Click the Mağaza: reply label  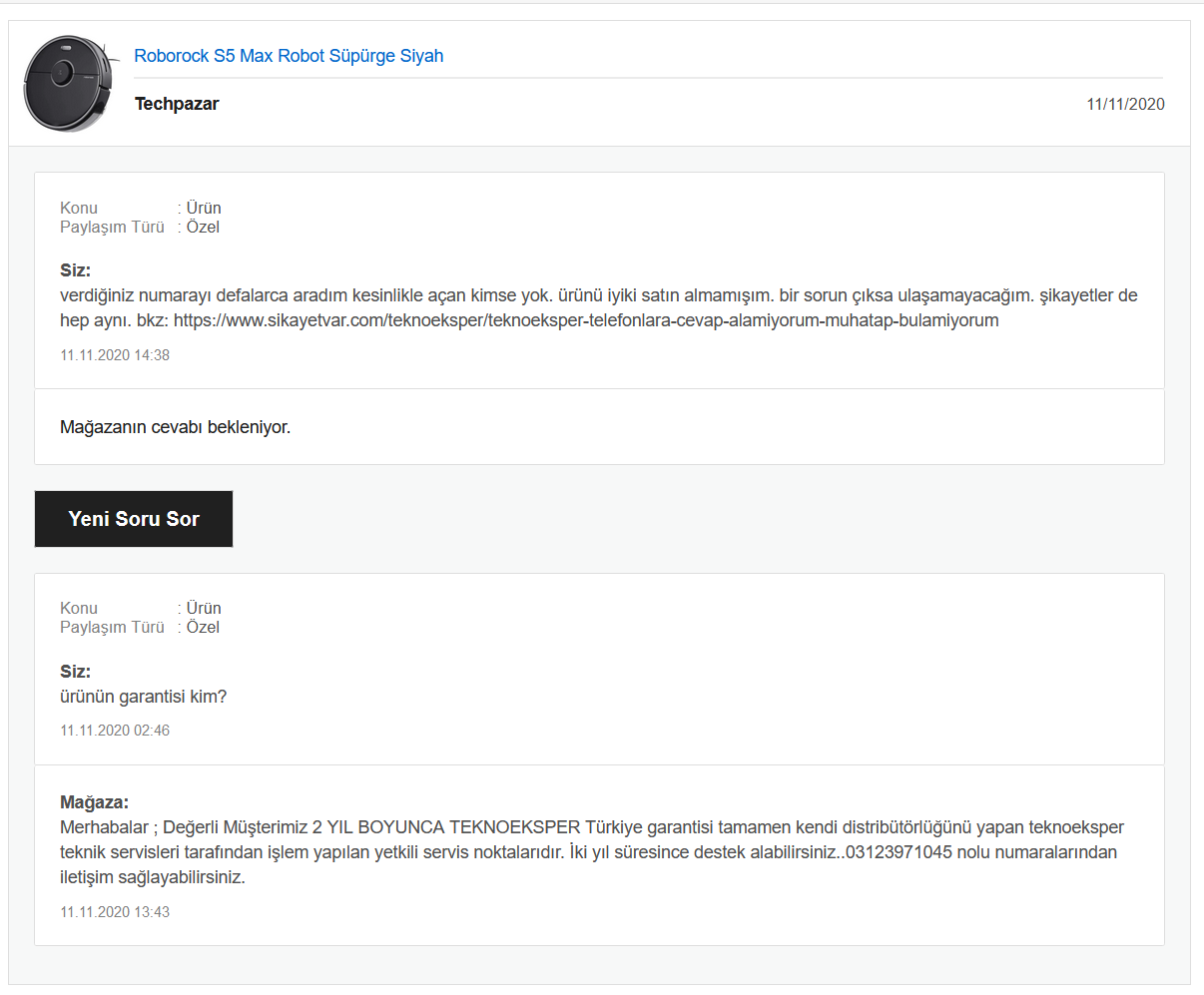tap(94, 802)
